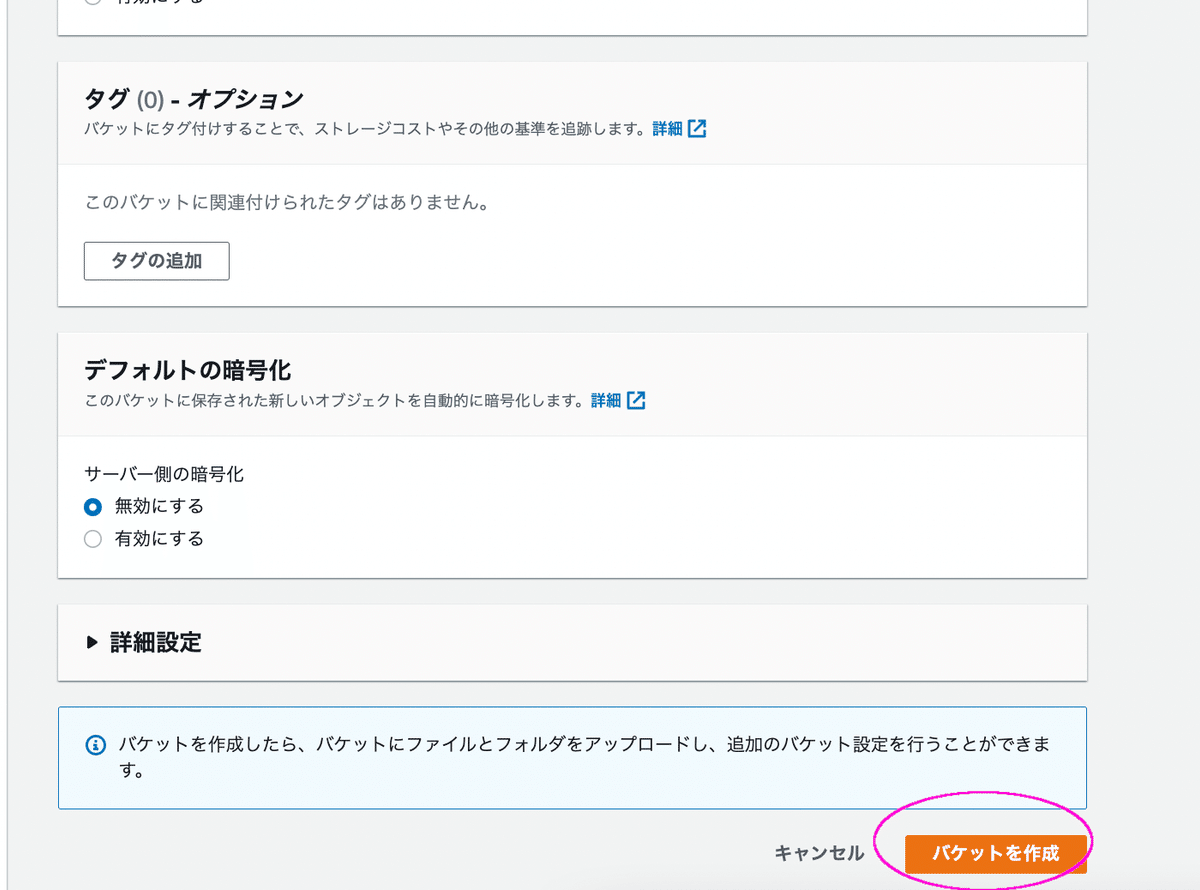Image resolution: width=1200 pixels, height=890 pixels.
Task: Select 有効にする to enable server-side encryption
Action: [x=93, y=539]
